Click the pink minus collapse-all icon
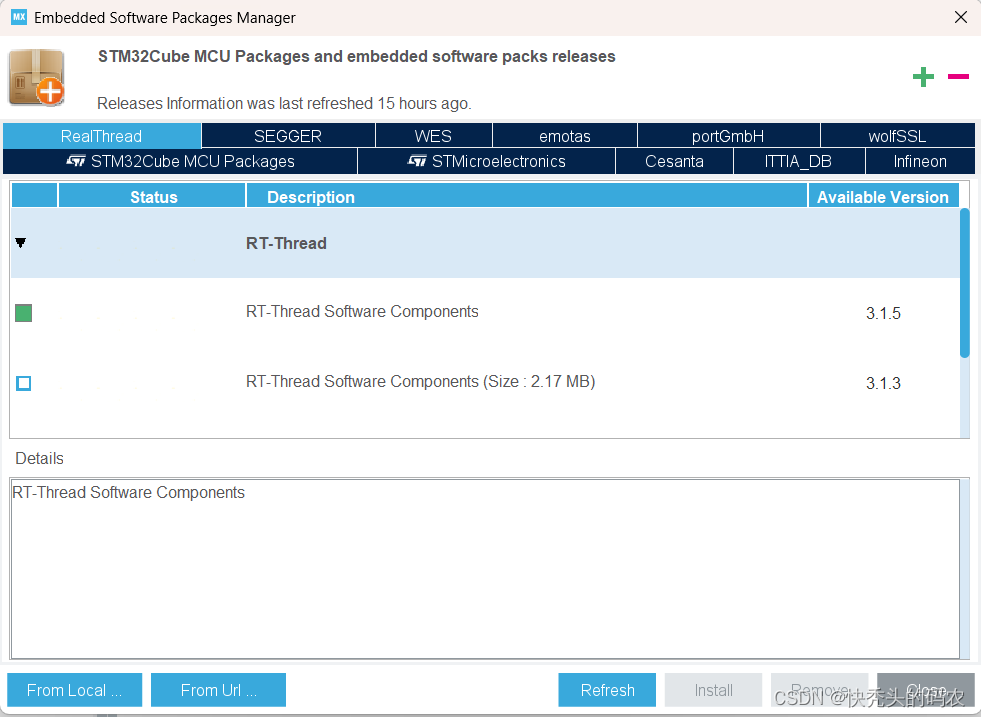 958,76
